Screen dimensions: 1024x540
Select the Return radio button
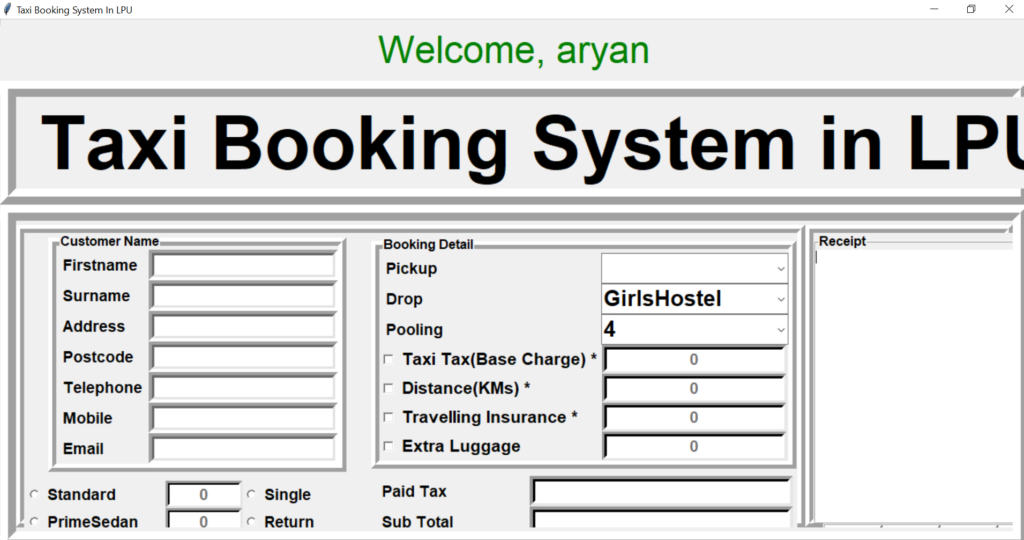point(251,522)
